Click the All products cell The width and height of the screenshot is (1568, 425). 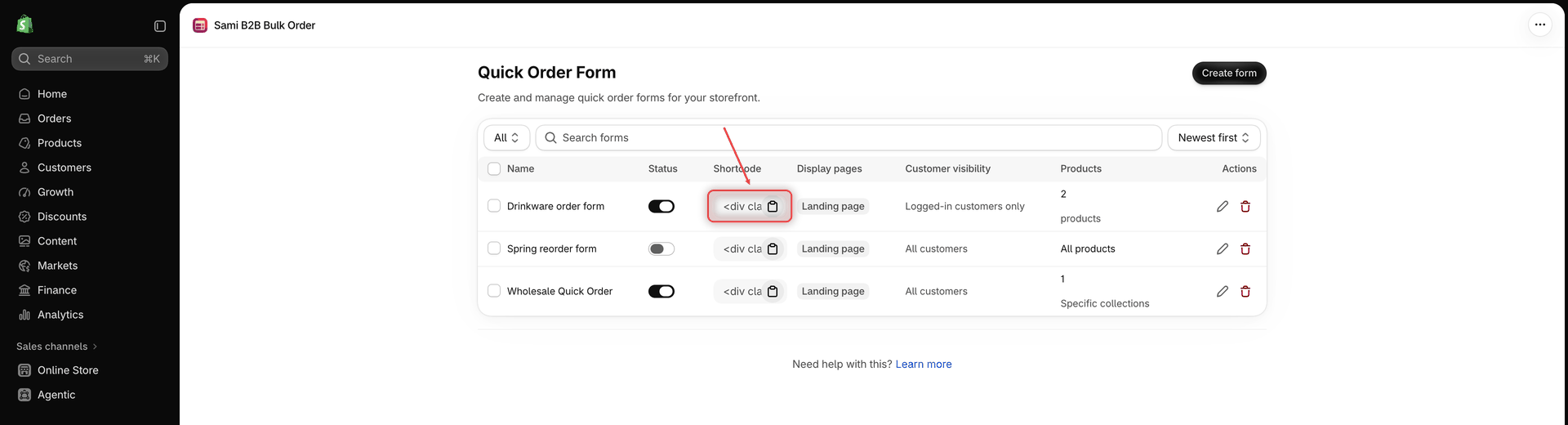click(x=1088, y=248)
